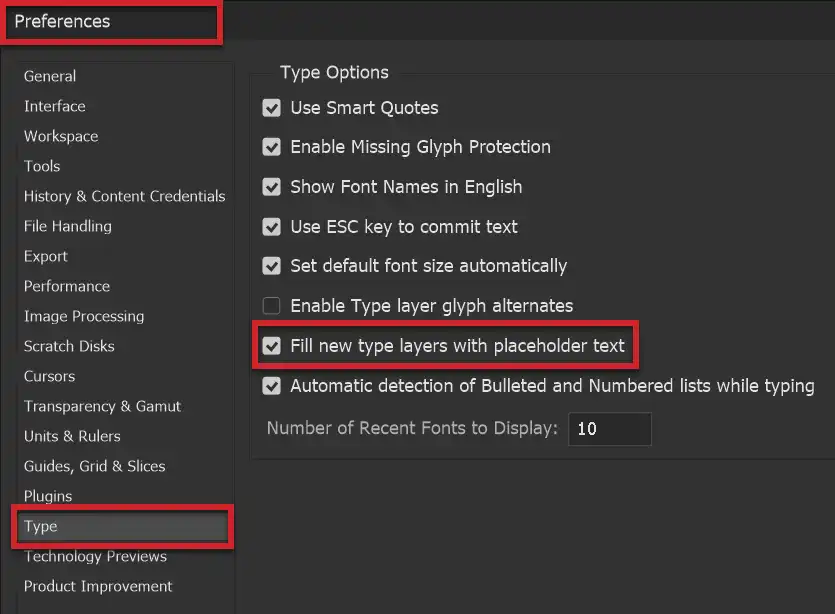Viewport: 835px width, 614px height.
Task: Disable Set default font size automatically
Action: [x=271, y=266]
